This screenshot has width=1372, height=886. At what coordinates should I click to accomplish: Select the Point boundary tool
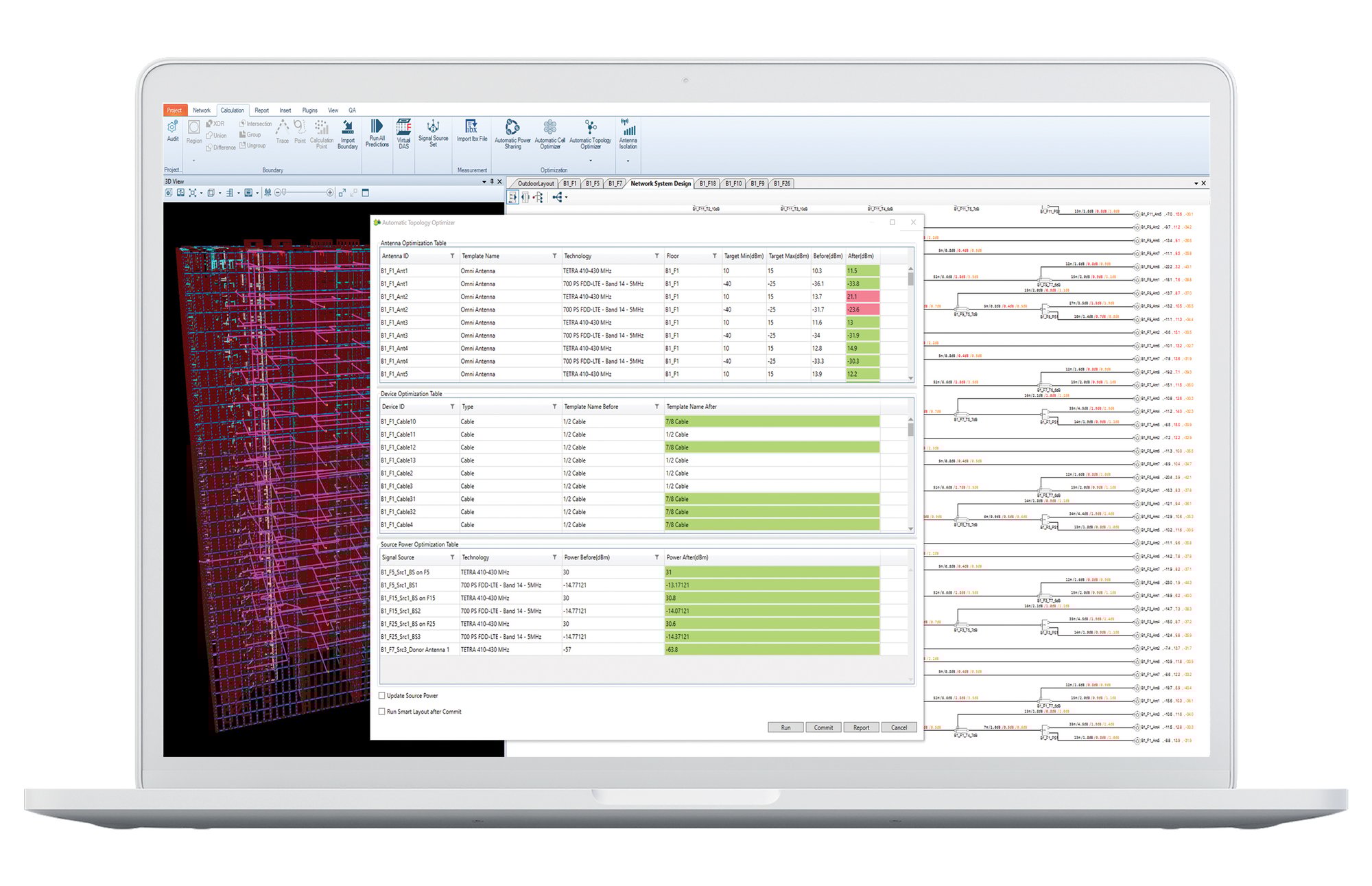pyautogui.click(x=300, y=131)
